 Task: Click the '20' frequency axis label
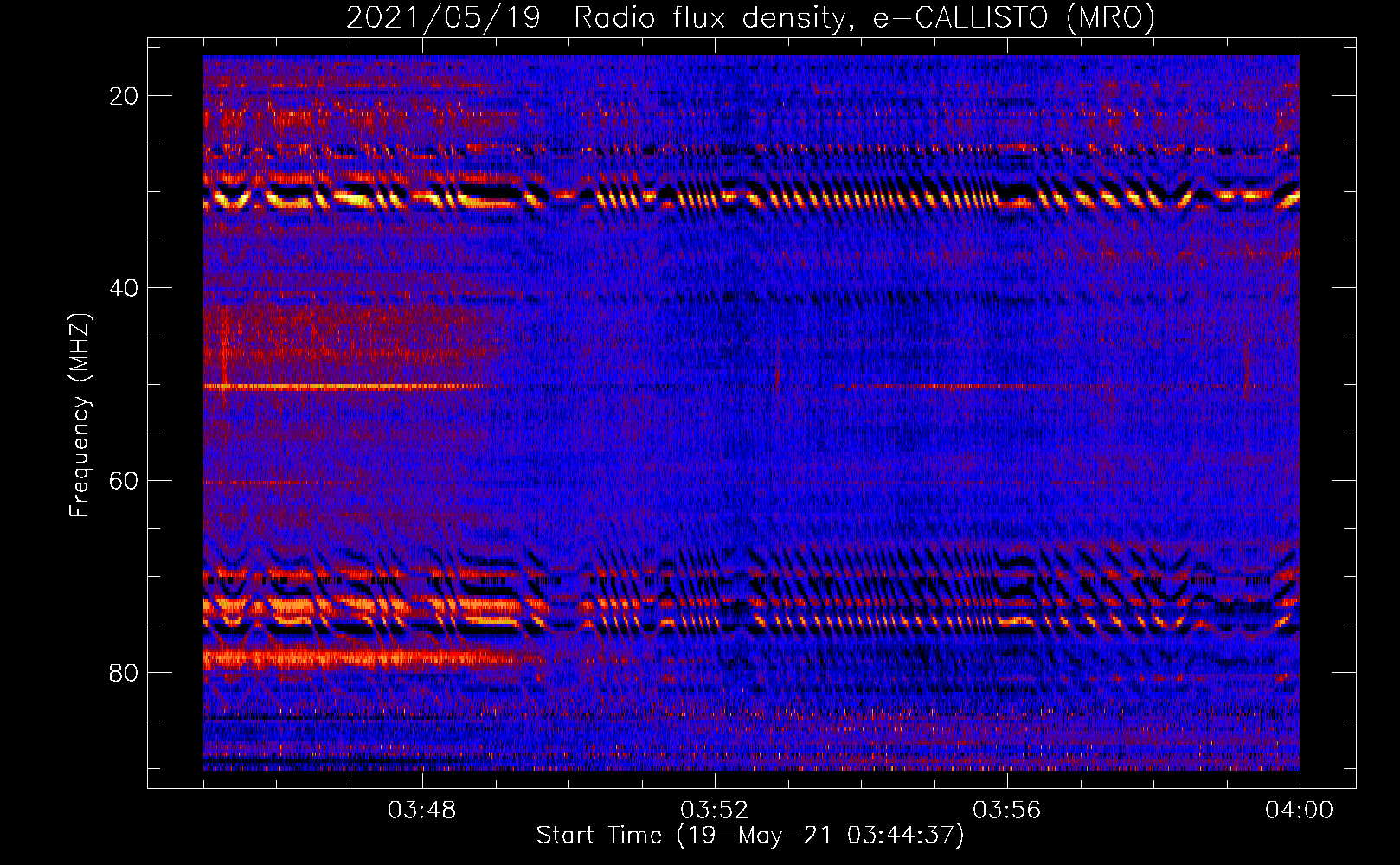(x=125, y=96)
